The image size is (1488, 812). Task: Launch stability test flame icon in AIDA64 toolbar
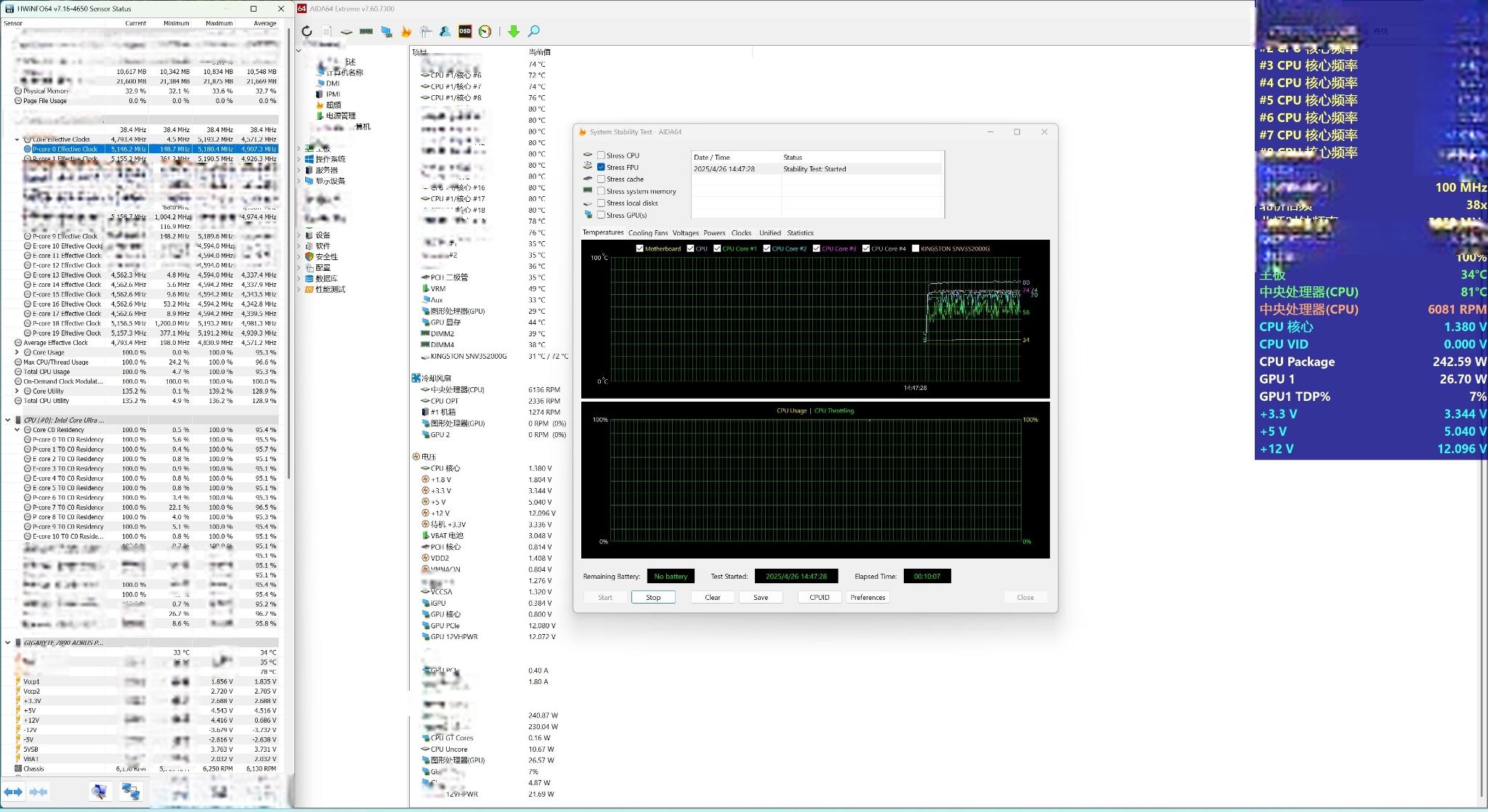pos(406,31)
